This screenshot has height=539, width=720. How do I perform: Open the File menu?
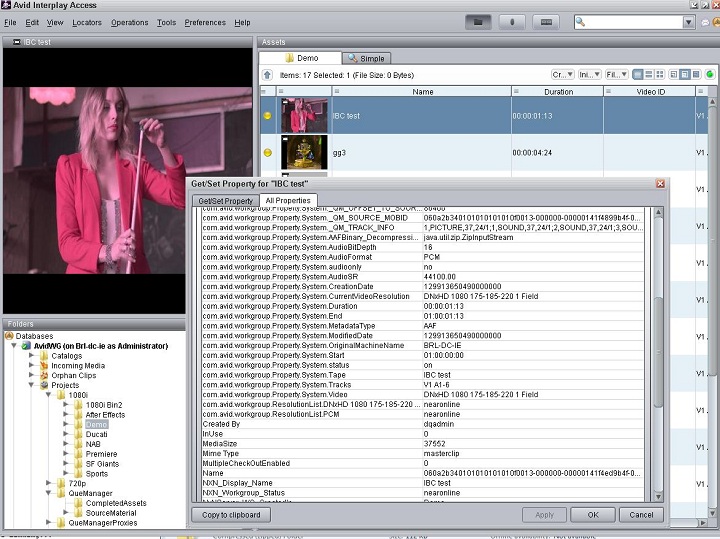point(10,22)
